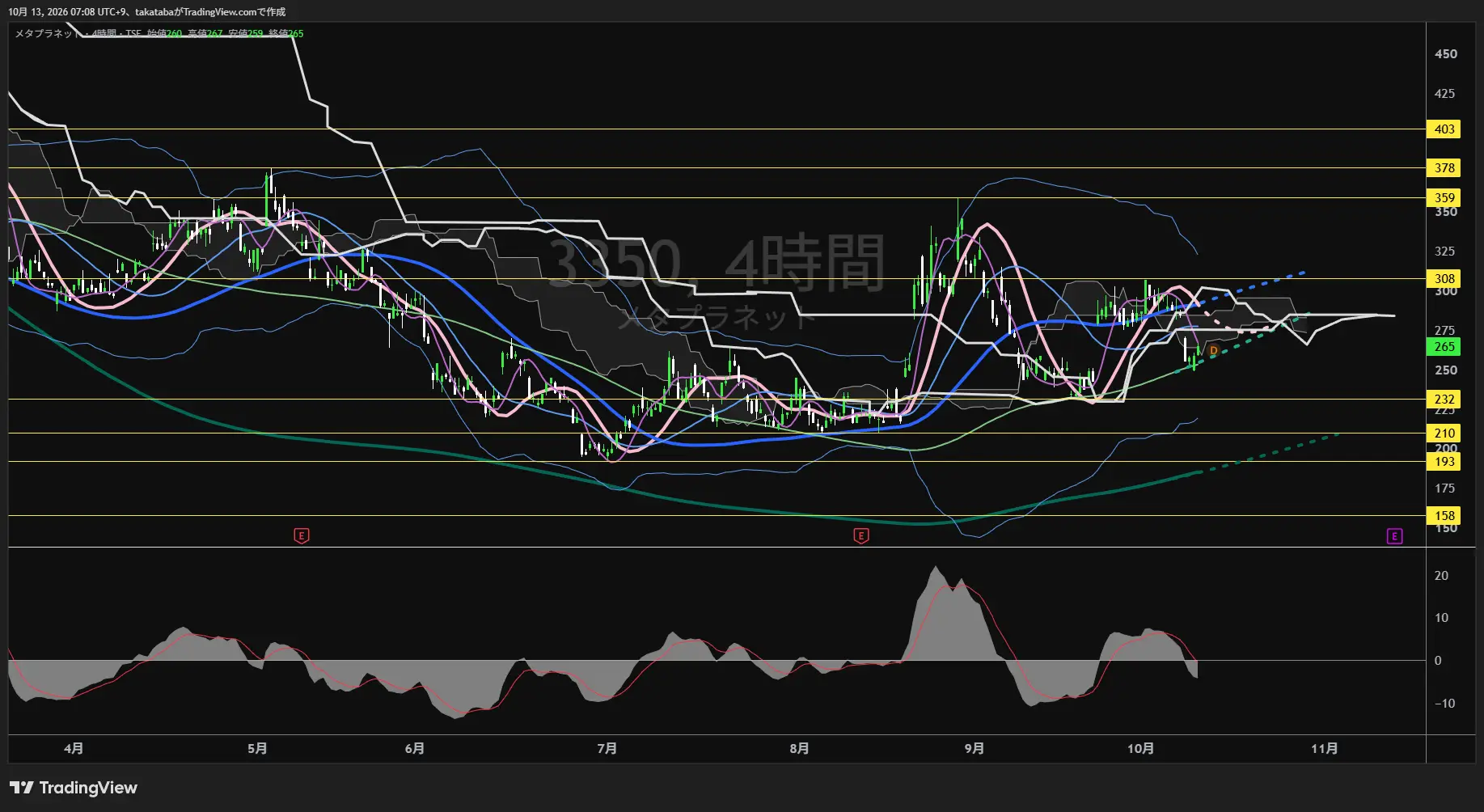Select the 308 yellow price level label

pos(1444,278)
